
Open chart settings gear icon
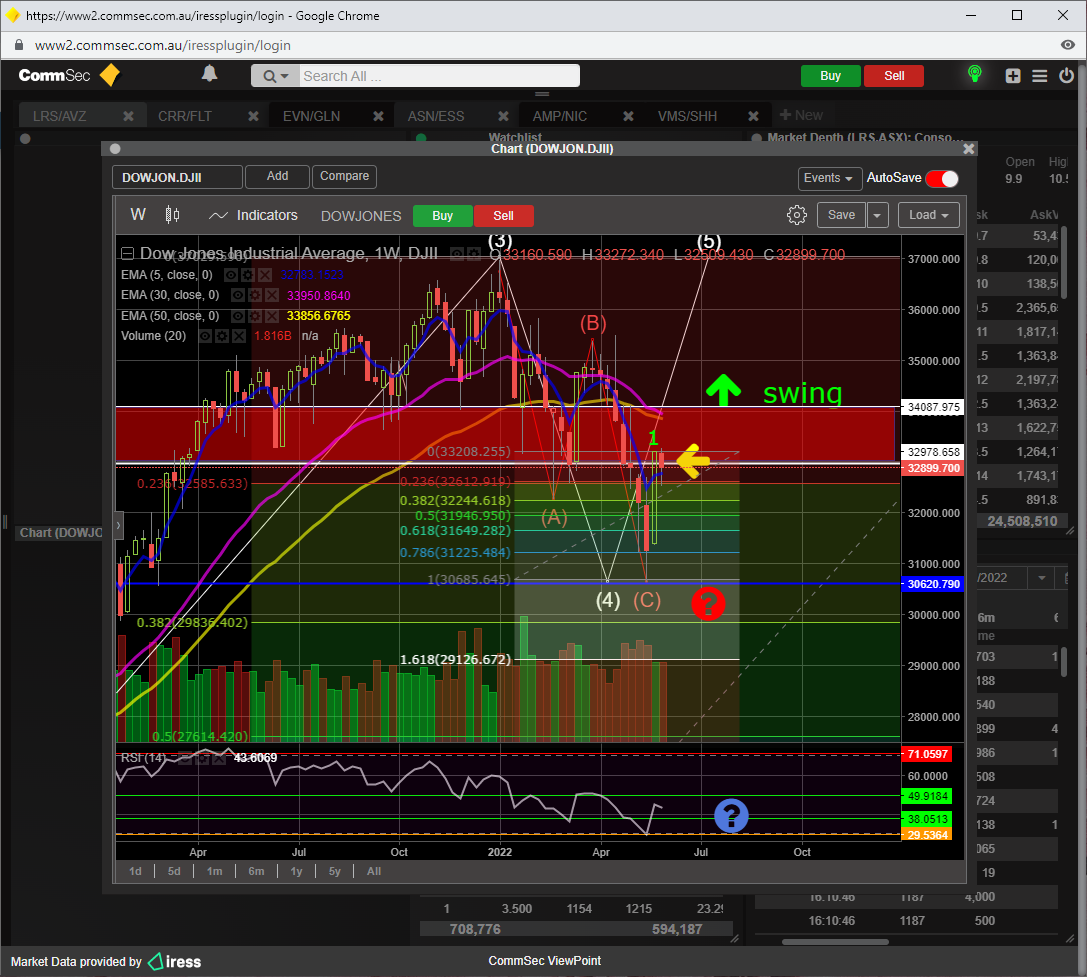tap(797, 215)
